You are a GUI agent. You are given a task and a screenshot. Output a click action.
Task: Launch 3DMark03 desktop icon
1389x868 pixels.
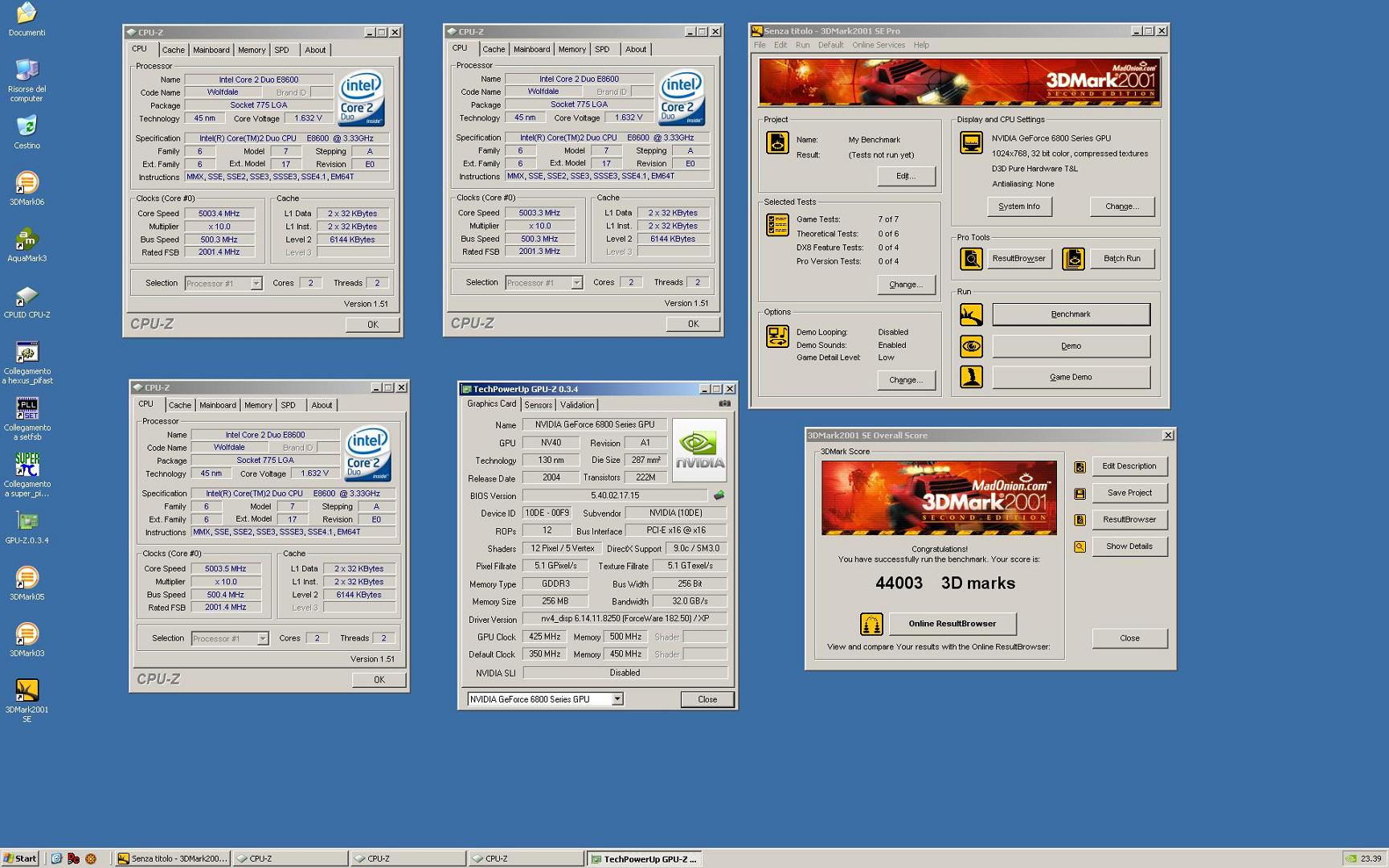pyautogui.click(x=27, y=633)
